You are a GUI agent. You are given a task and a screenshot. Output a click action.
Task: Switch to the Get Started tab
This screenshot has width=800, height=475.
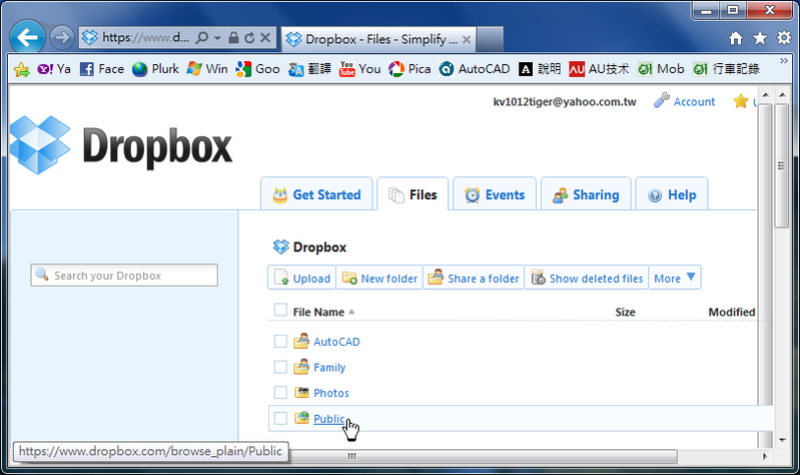click(x=317, y=194)
